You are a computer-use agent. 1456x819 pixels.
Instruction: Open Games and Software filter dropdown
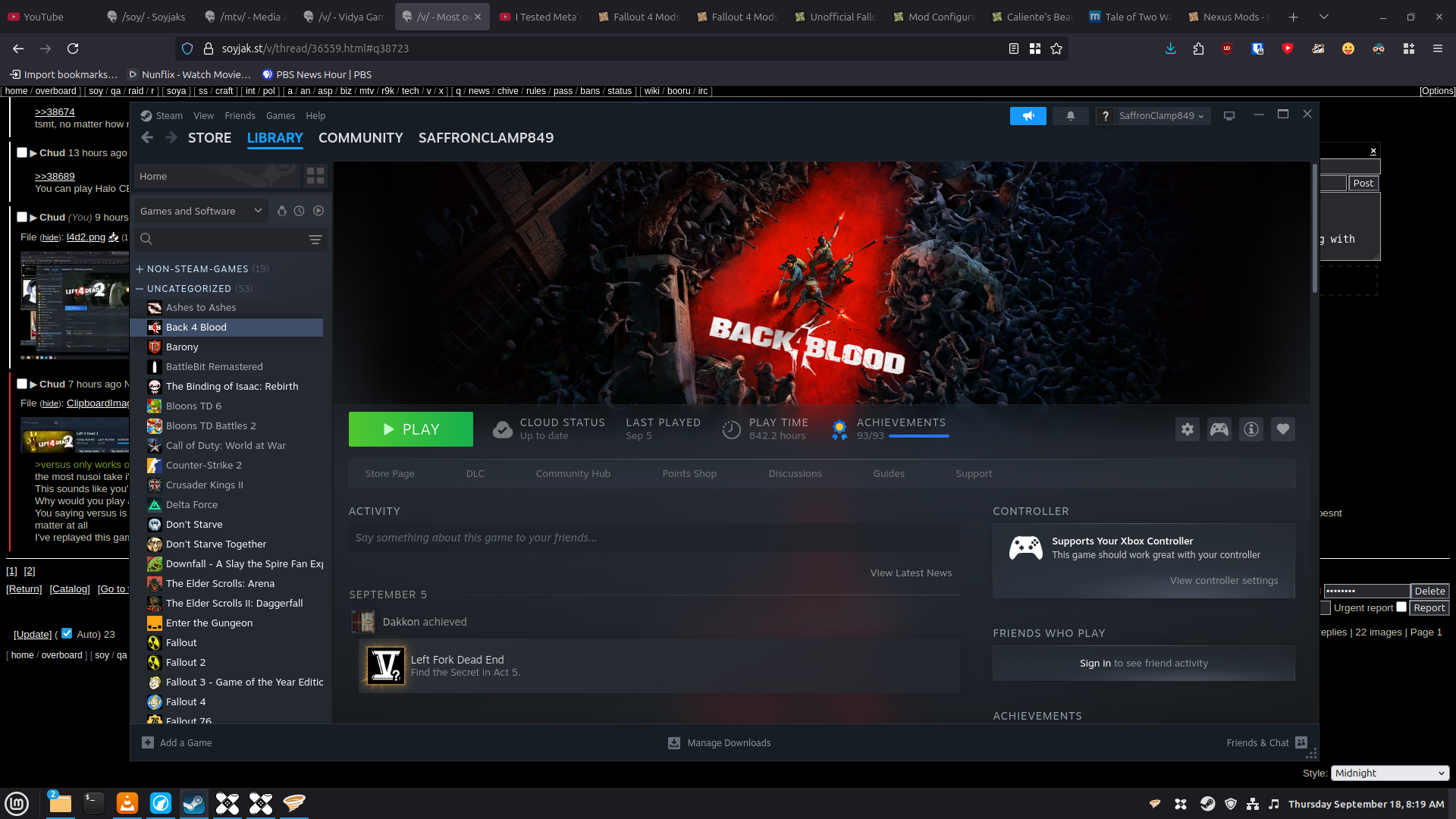pyautogui.click(x=201, y=211)
